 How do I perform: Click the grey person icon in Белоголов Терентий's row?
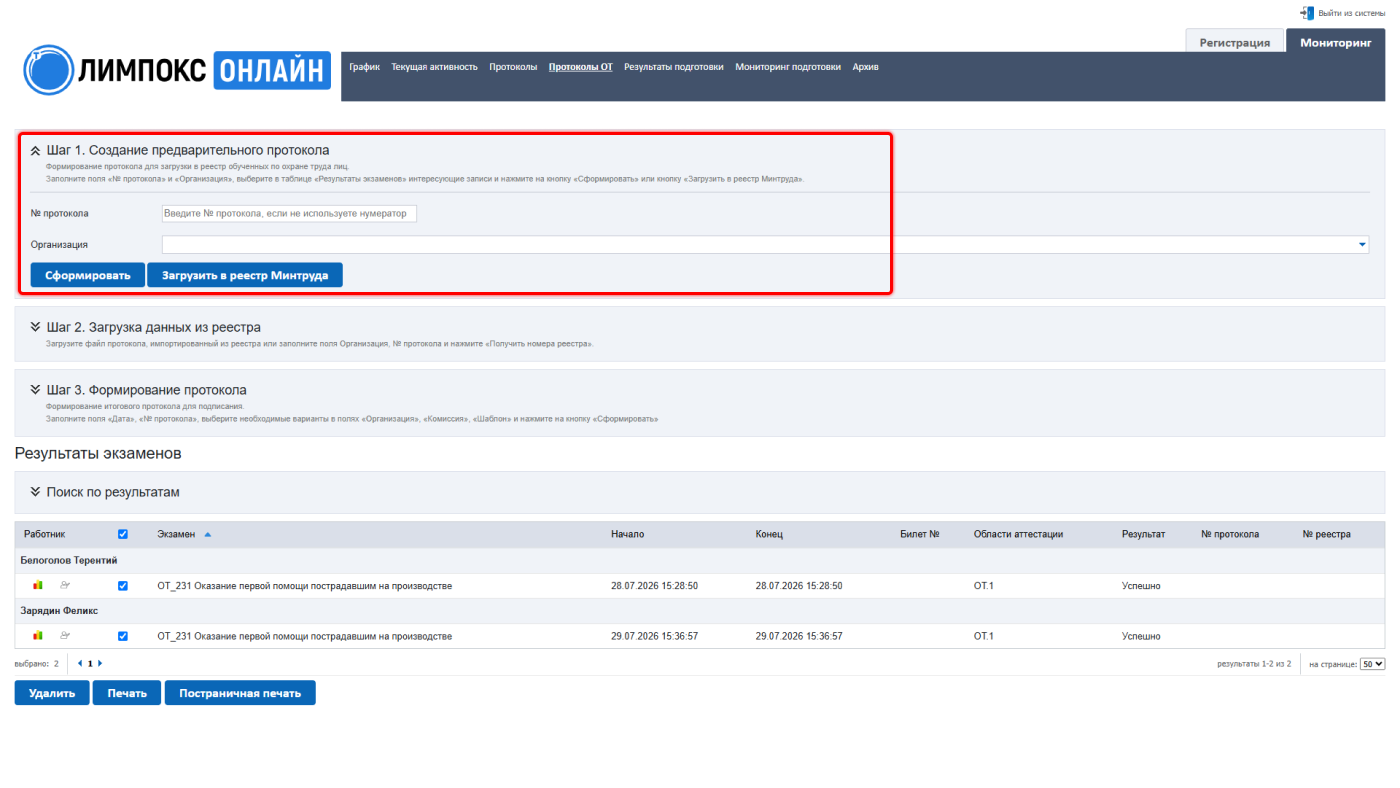pos(65,585)
